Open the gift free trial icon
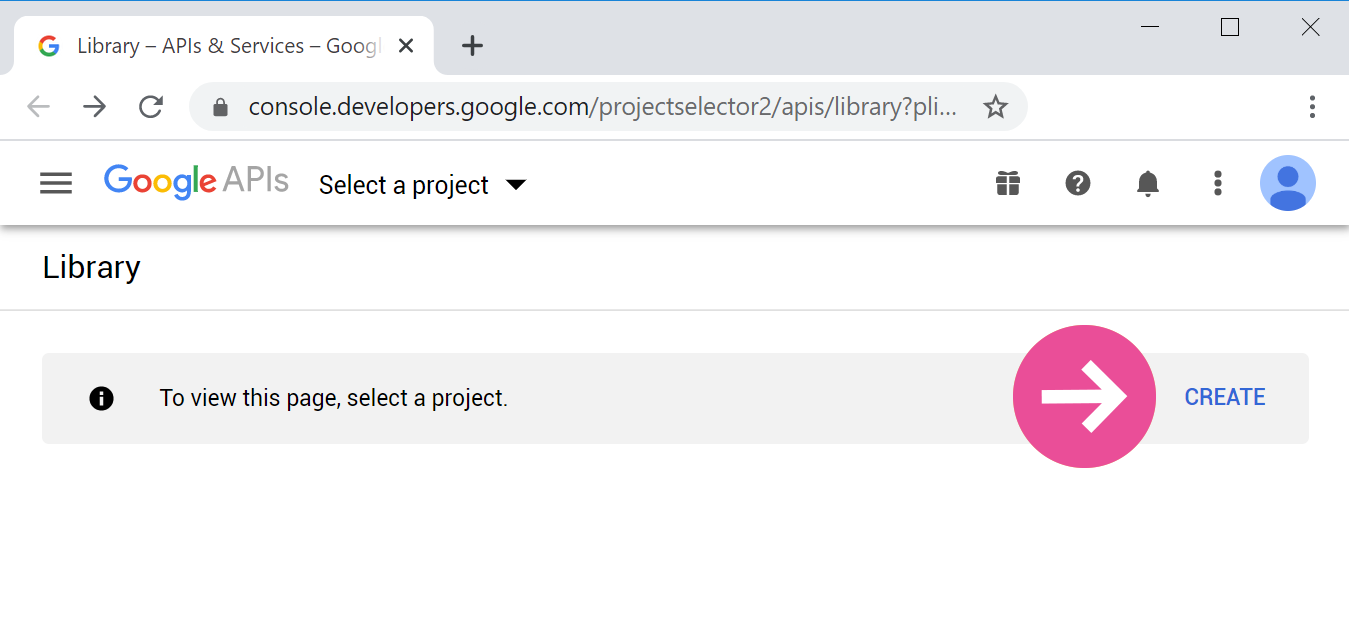Viewport: 1349px width, 629px height. 1008,183
